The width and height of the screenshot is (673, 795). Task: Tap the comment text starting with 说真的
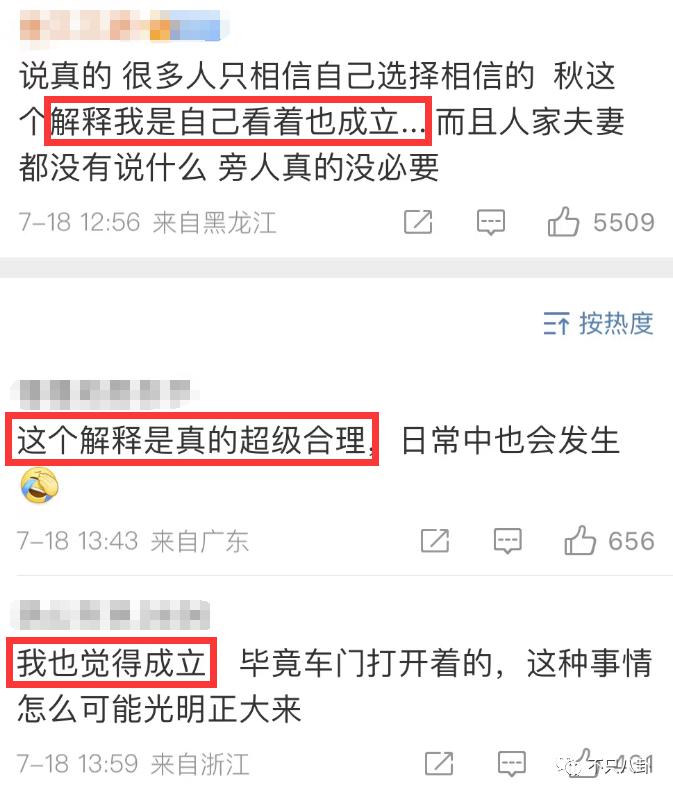coord(322,122)
